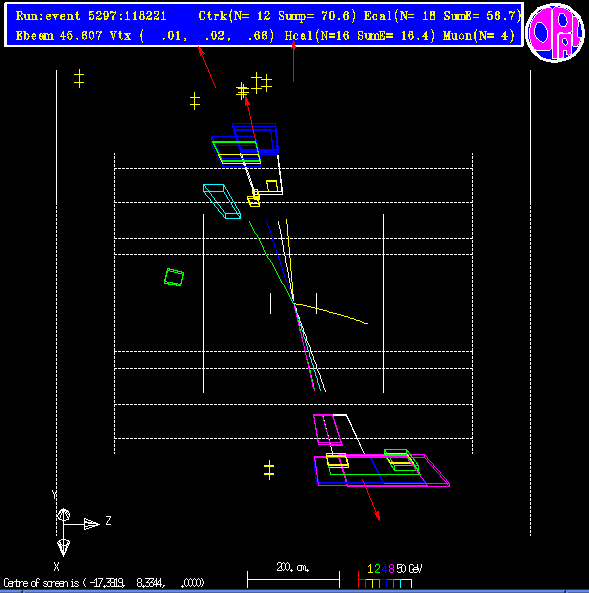
Task: Click the Run:event 5297:118221 header text
Action: pos(91,16)
